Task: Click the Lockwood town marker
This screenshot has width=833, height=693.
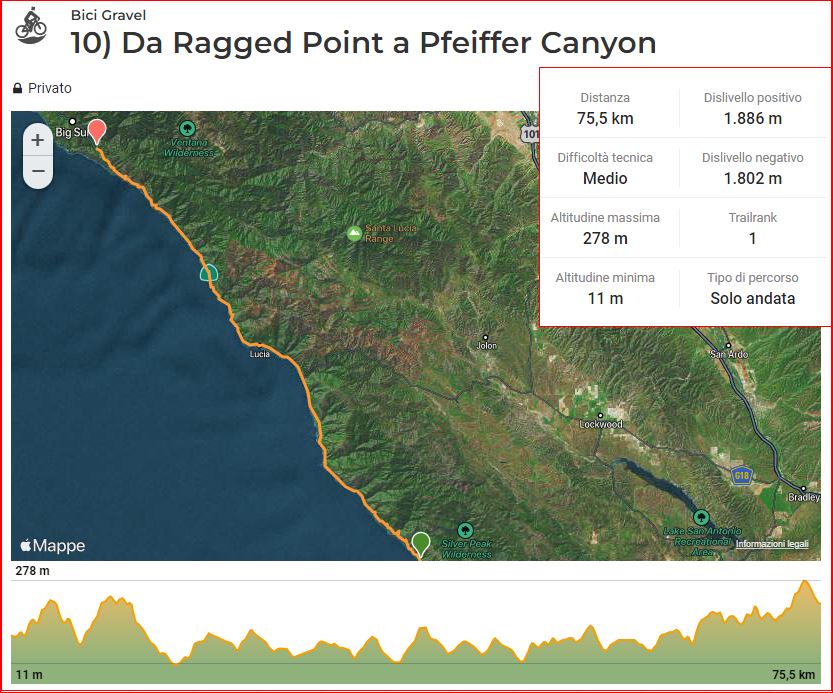Action: [600, 416]
